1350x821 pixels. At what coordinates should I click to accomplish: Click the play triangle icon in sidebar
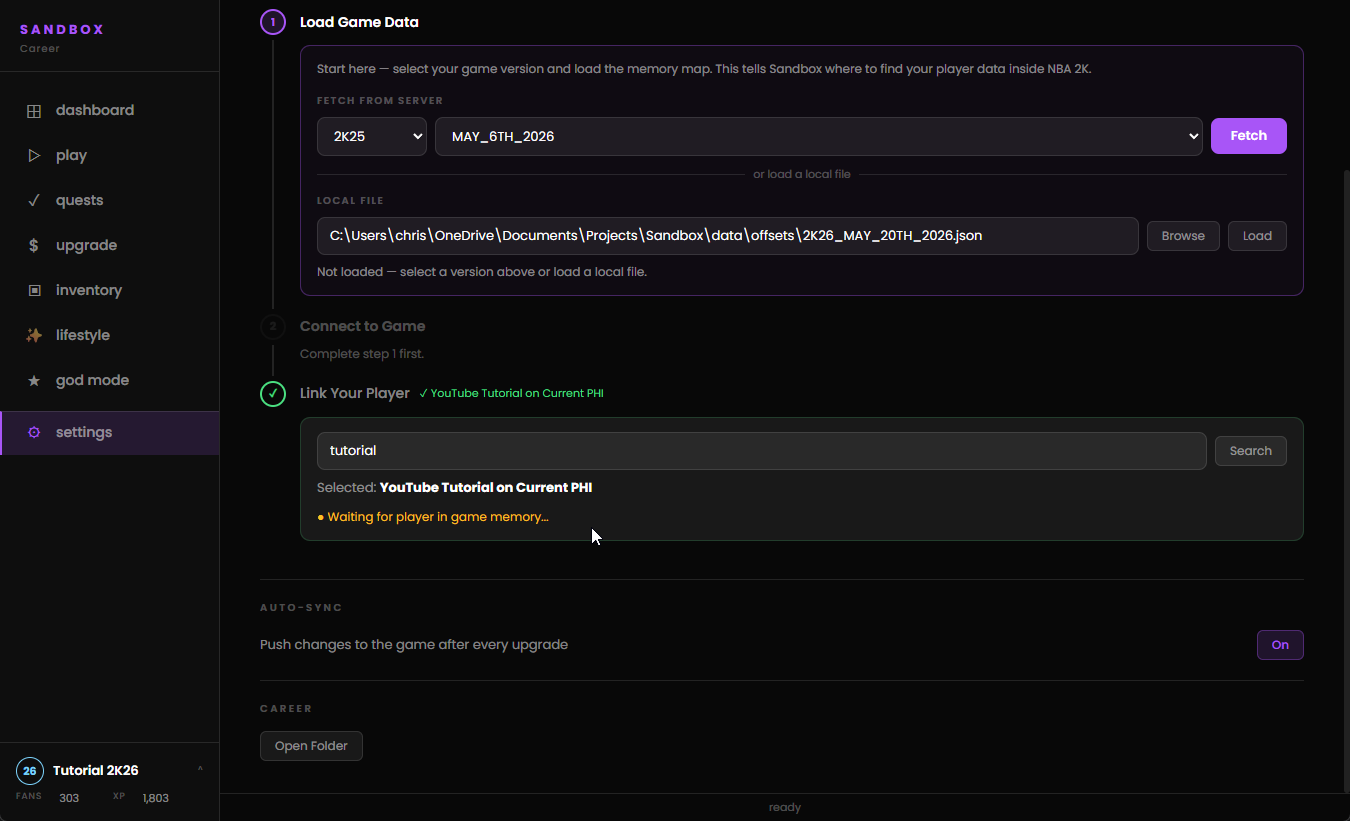[x=34, y=156]
